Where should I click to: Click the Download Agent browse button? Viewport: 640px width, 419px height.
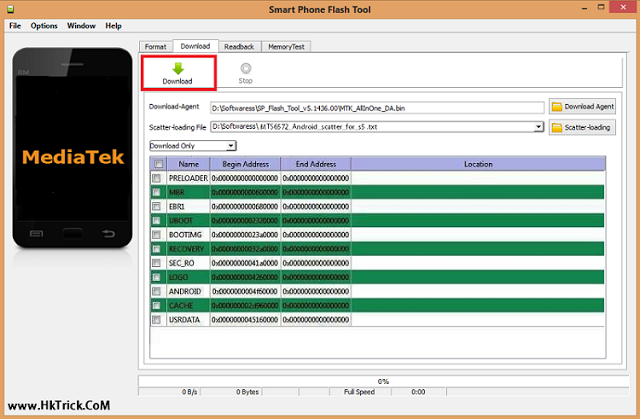click(582, 106)
